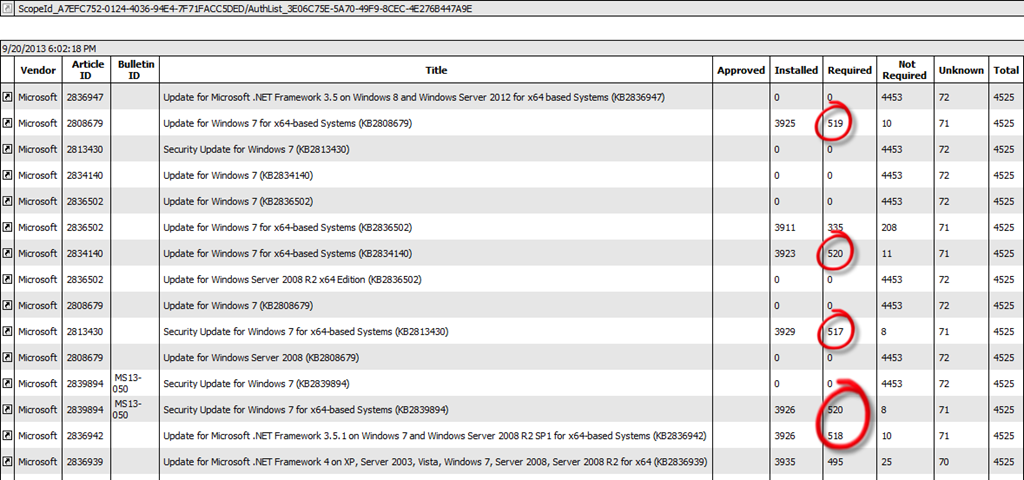The height and width of the screenshot is (480, 1024).
Task: Click drill-down icon beside Security Update for Windows 7 (KB2813430)
Action: [x=8, y=149]
